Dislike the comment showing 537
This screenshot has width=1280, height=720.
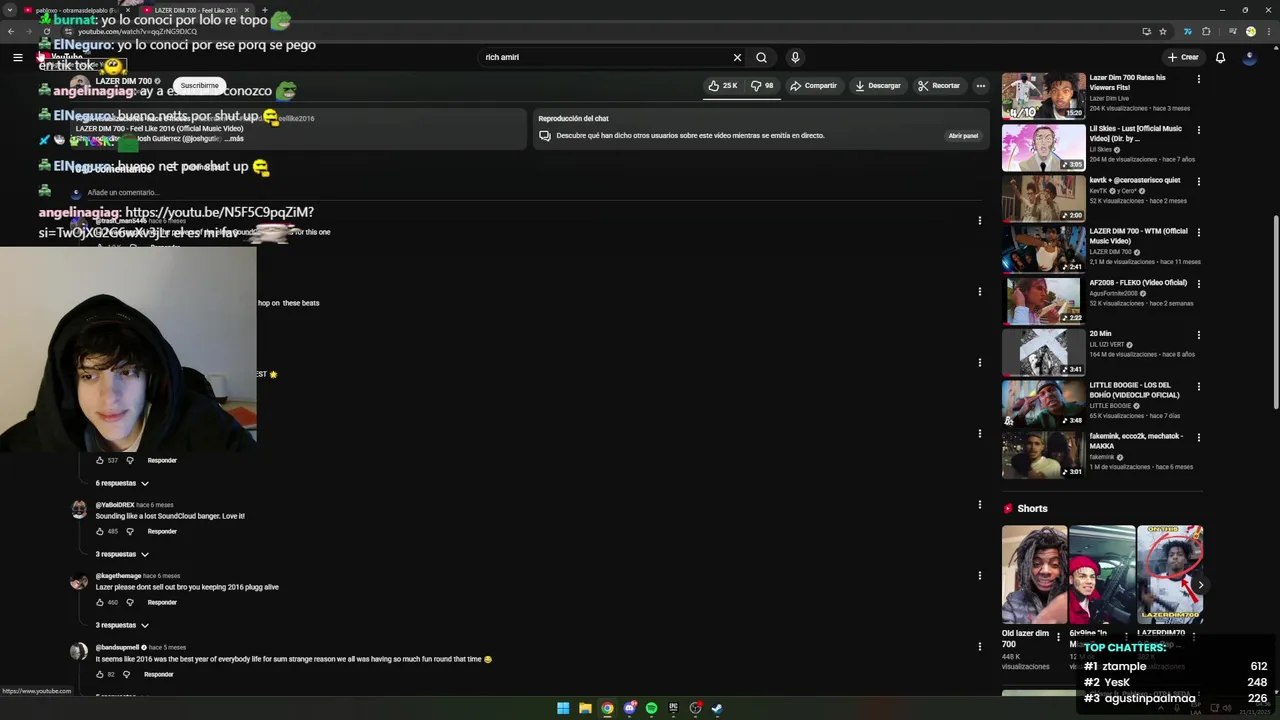pyautogui.click(x=130, y=460)
